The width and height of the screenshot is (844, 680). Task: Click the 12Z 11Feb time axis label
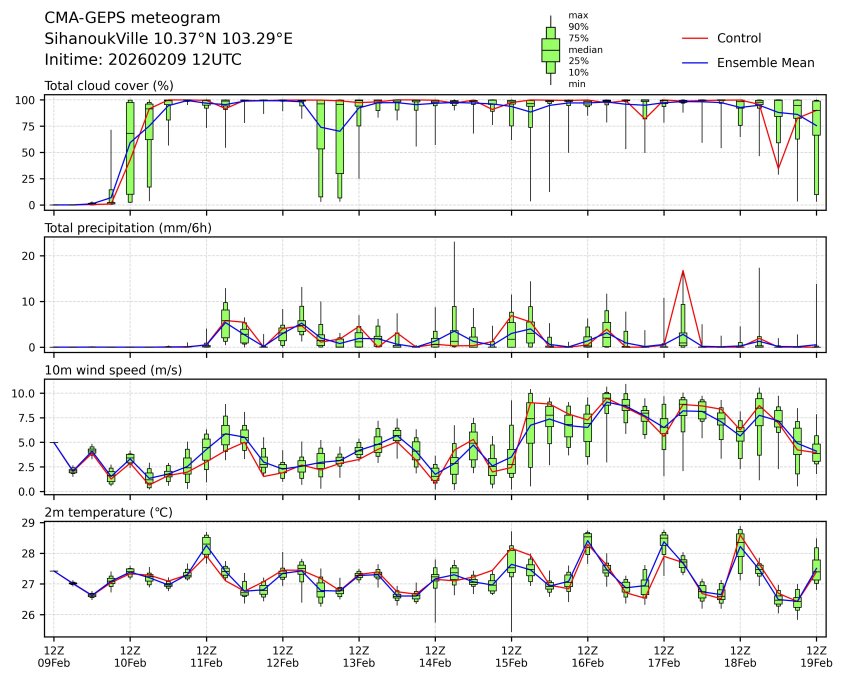(x=206, y=656)
